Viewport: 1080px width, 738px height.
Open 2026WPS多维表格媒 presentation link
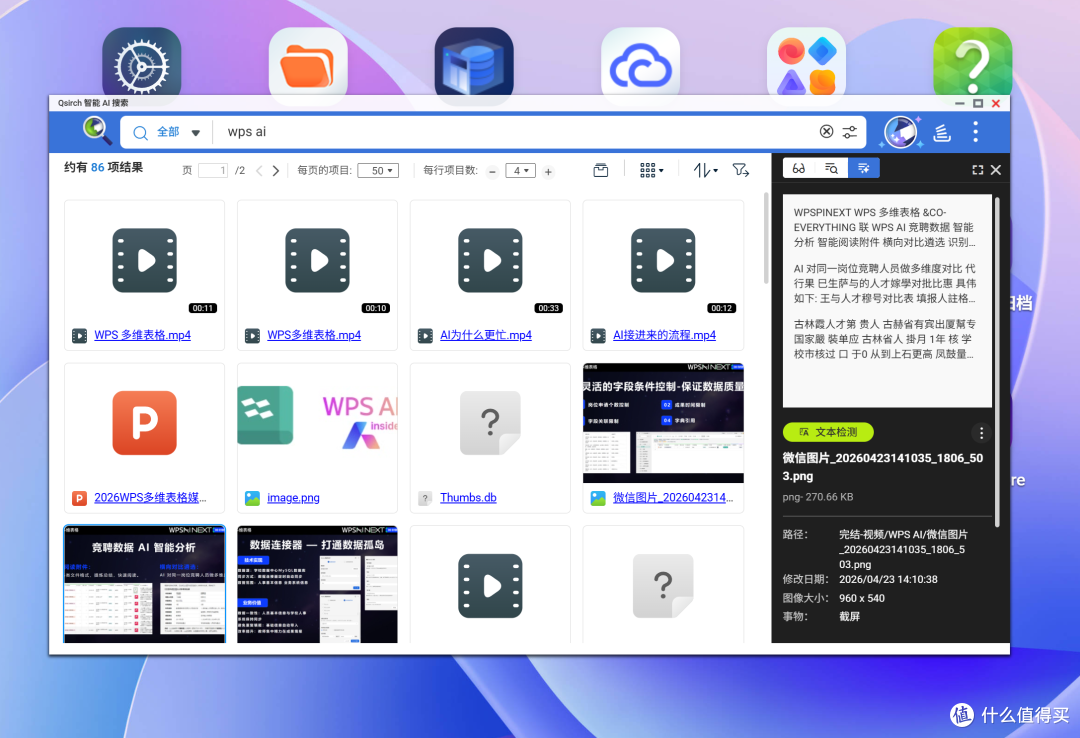pyautogui.click(x=150, y=498)
